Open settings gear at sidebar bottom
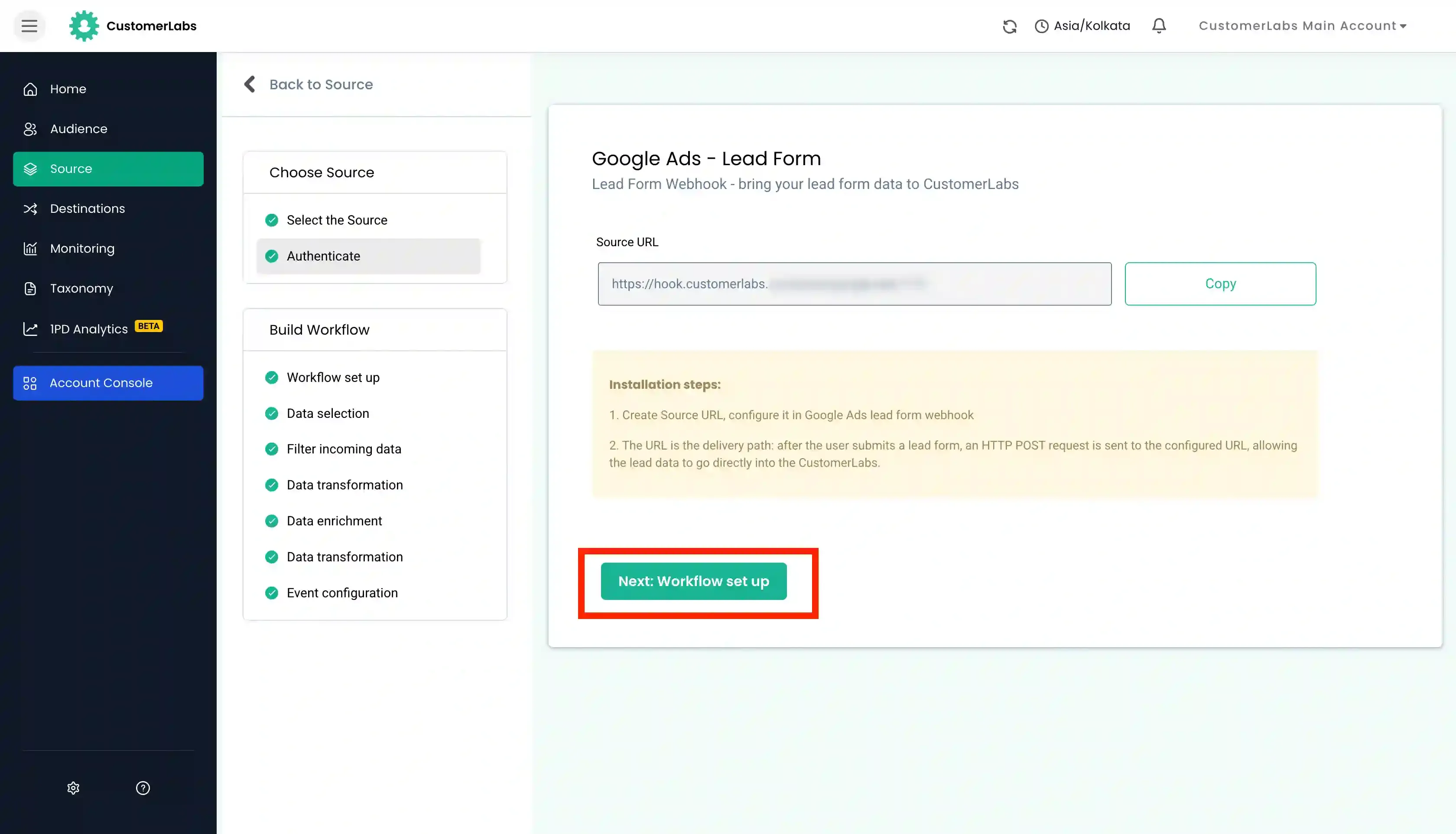 point(73,788)
